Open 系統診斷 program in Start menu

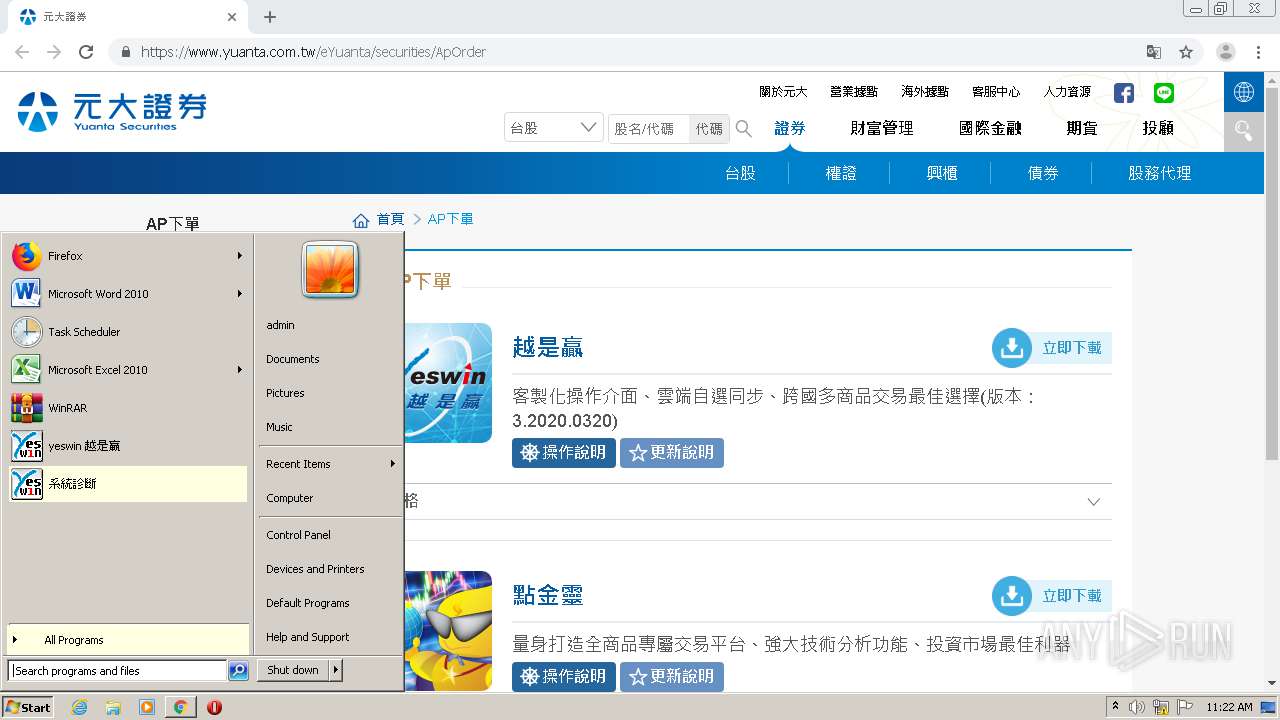coord(127,484)
